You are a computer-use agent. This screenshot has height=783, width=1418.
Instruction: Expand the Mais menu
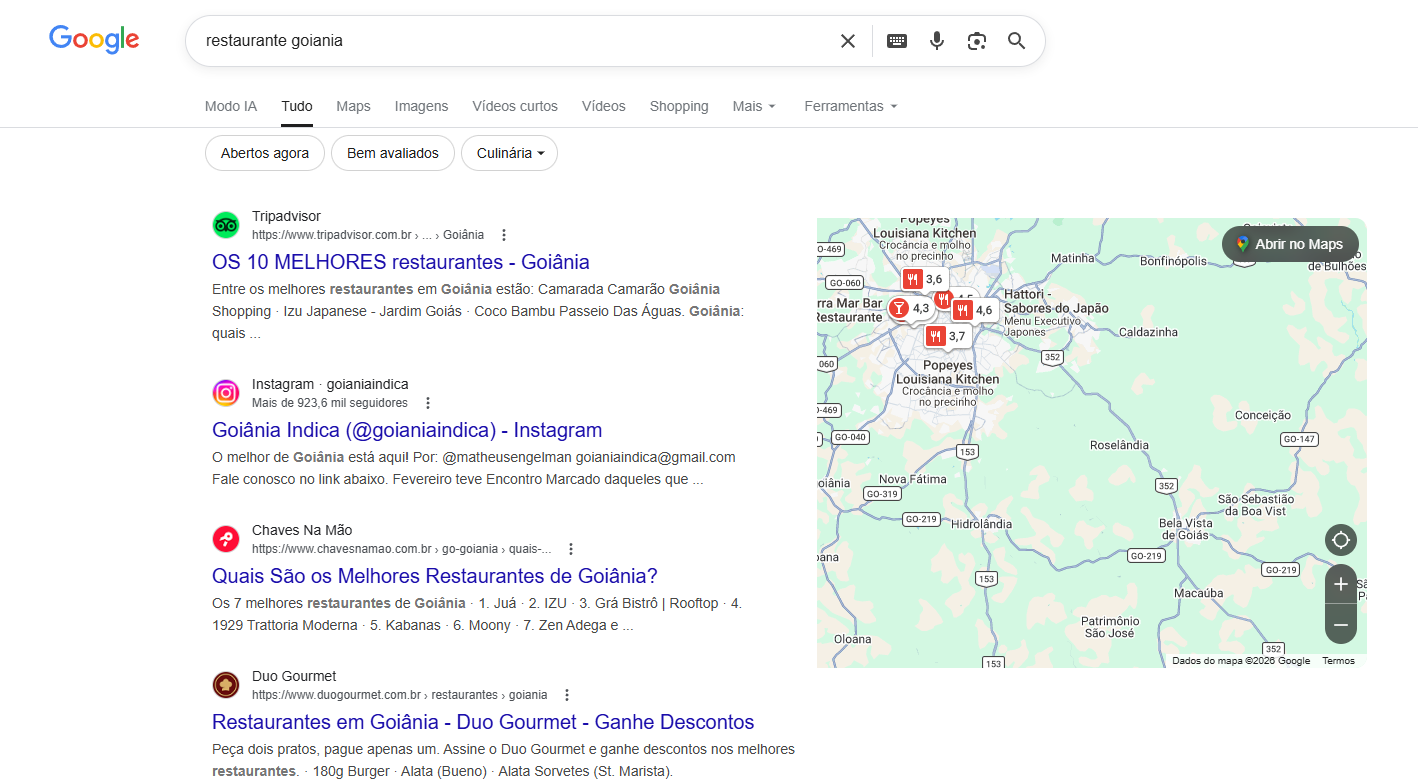point(754,106)
